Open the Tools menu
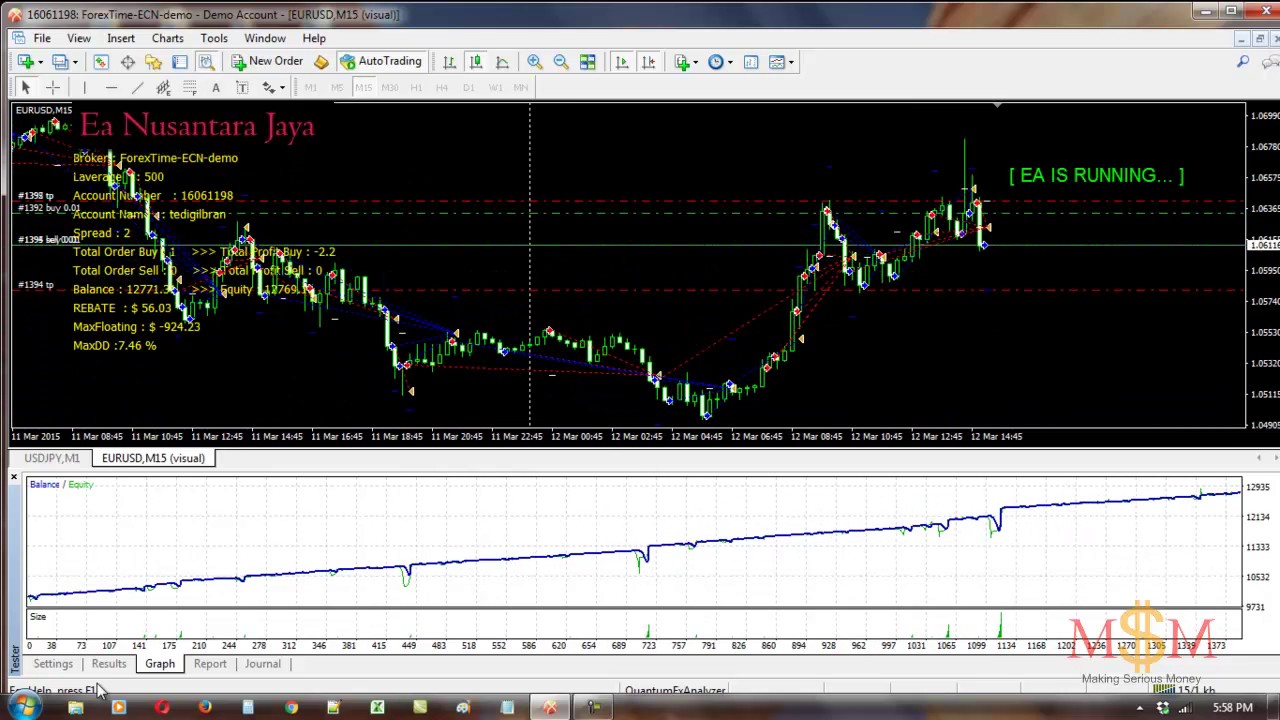Viewport: 1280px width, 720px height. (214, 38)
